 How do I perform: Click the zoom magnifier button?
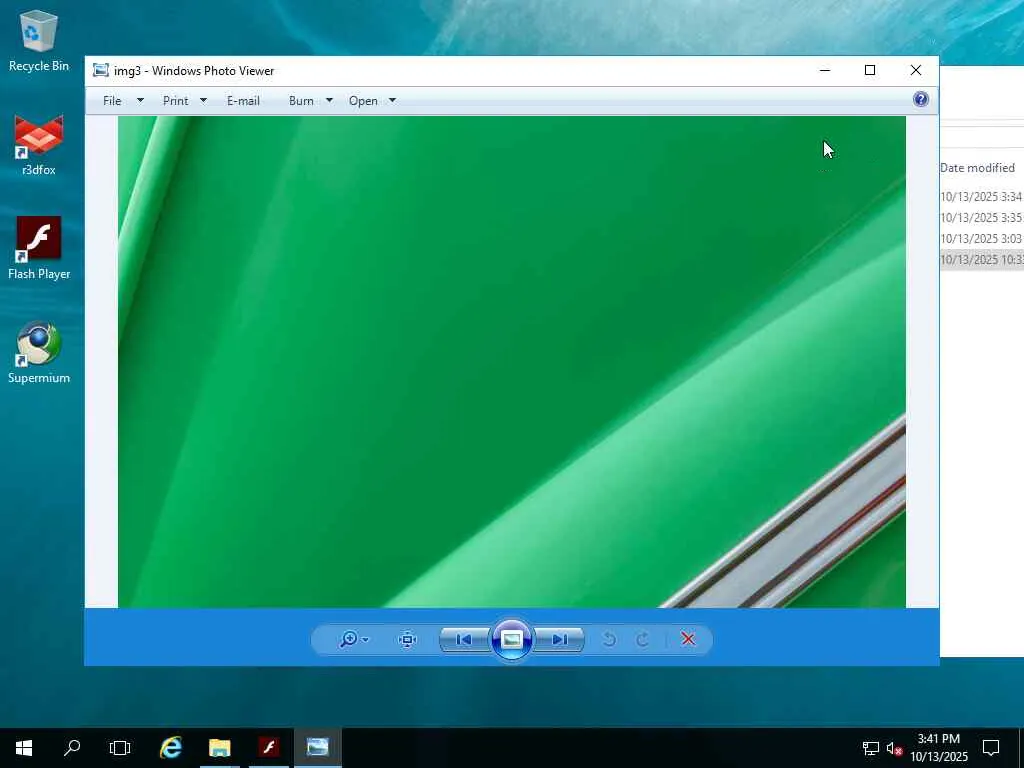[349, 639]
